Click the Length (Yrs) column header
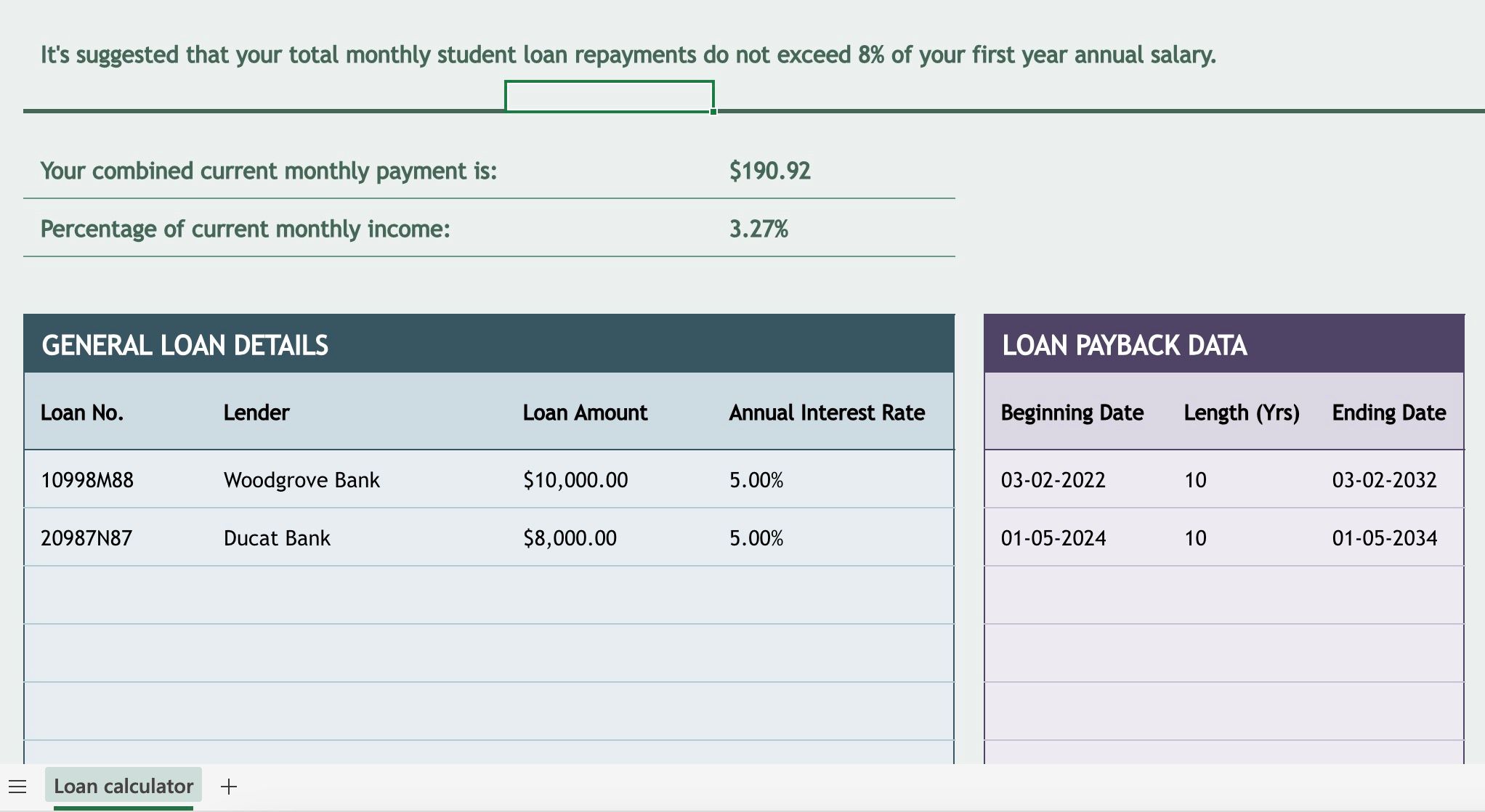 (1241, 413)
